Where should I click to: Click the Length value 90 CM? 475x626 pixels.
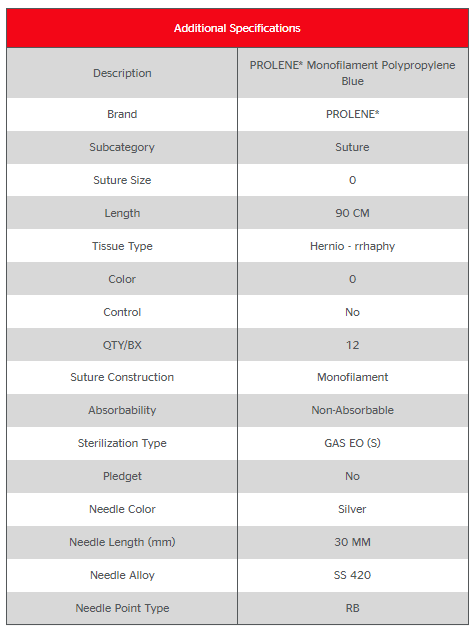click(352, 213)
